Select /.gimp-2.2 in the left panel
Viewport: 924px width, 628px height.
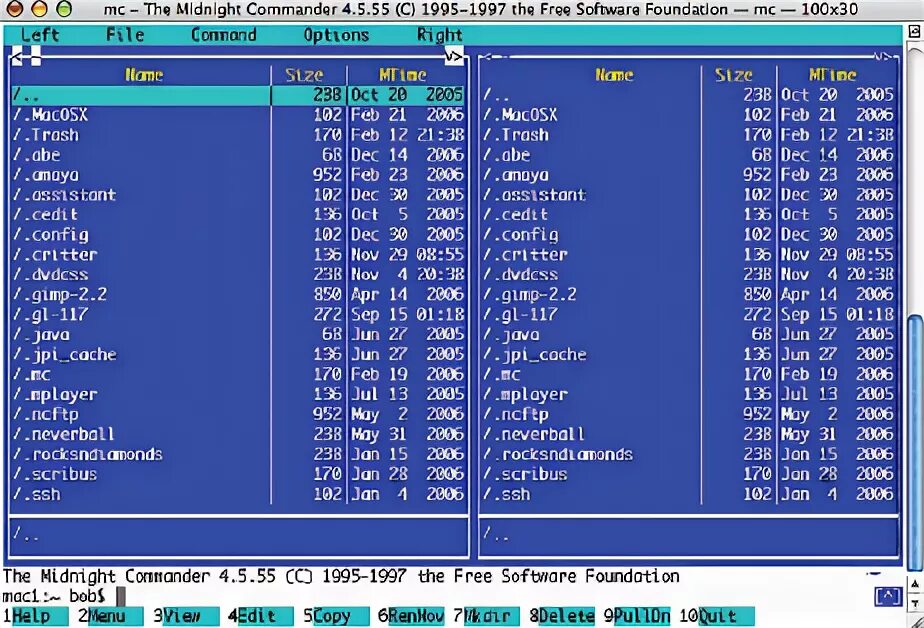point(238,294)
